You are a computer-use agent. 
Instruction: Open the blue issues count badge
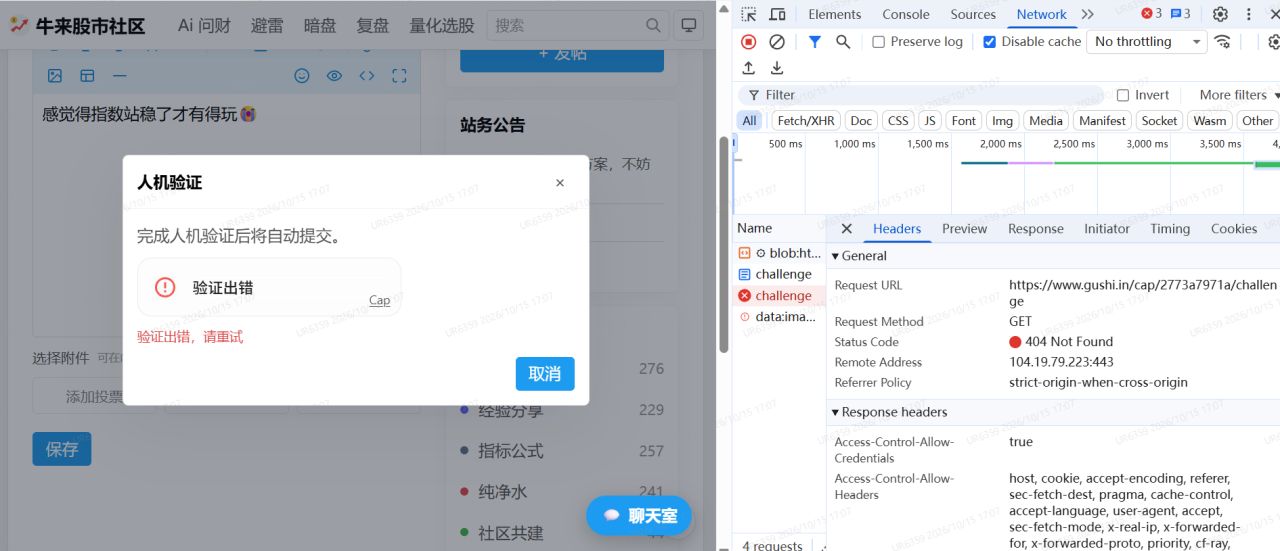tap(1180, 14)
